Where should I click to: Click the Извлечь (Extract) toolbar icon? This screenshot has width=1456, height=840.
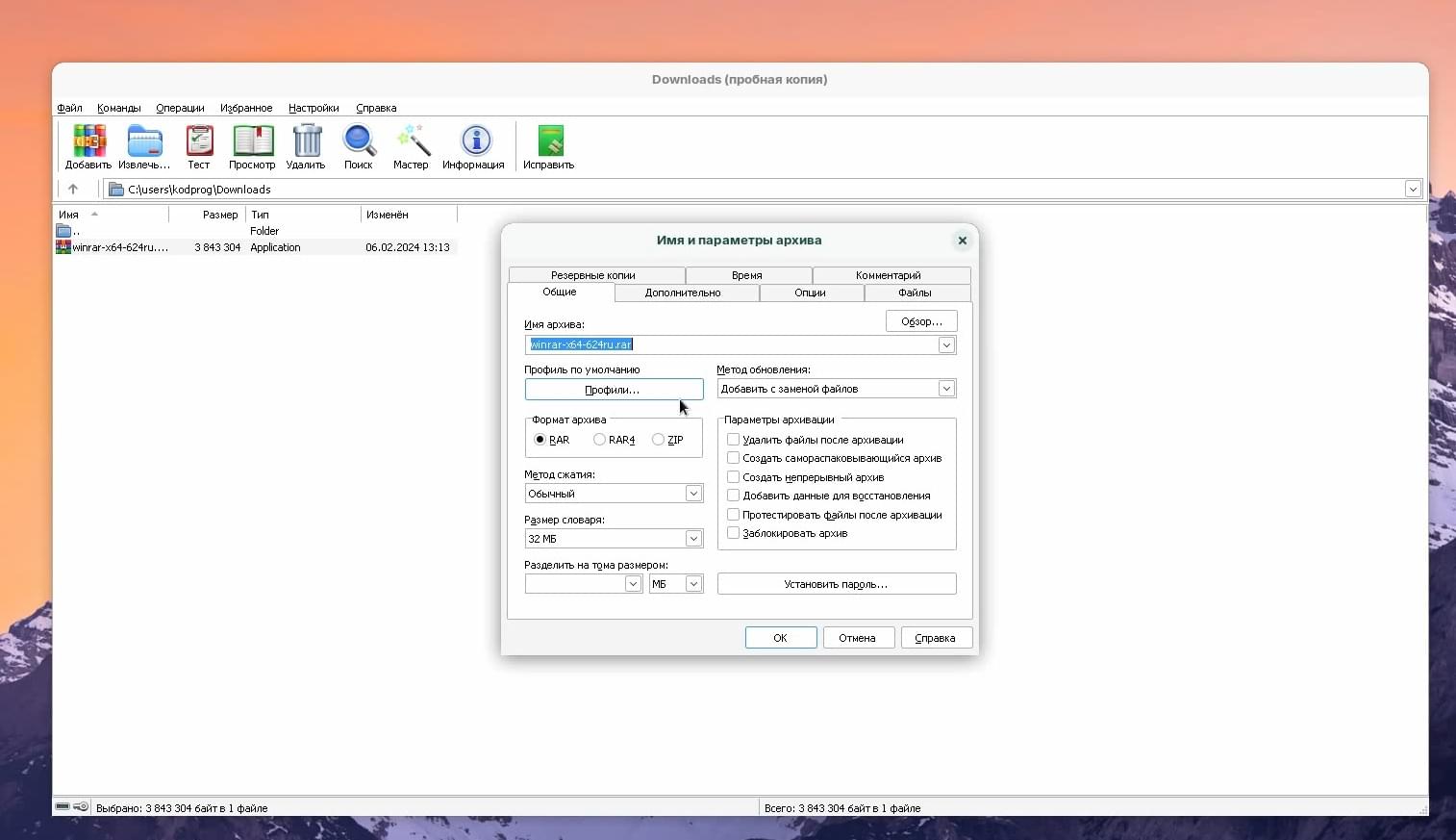(144, 140)
